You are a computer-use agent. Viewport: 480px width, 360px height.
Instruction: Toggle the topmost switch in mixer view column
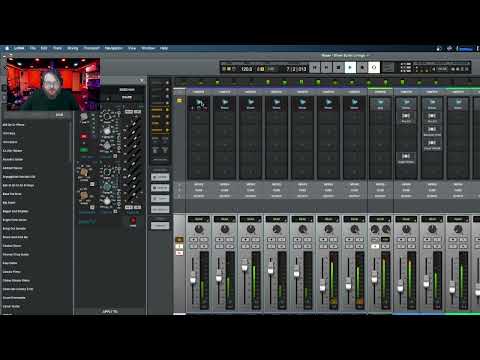point(167,83)
